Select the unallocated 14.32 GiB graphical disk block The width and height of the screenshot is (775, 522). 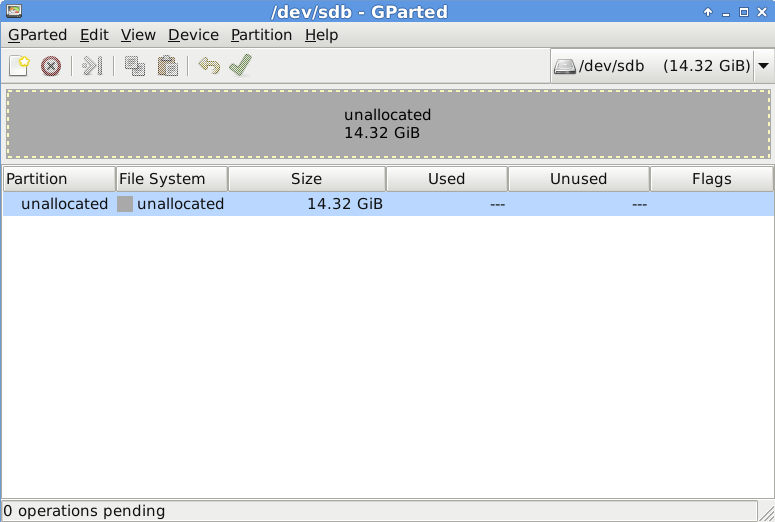click(x=388, y=124)
